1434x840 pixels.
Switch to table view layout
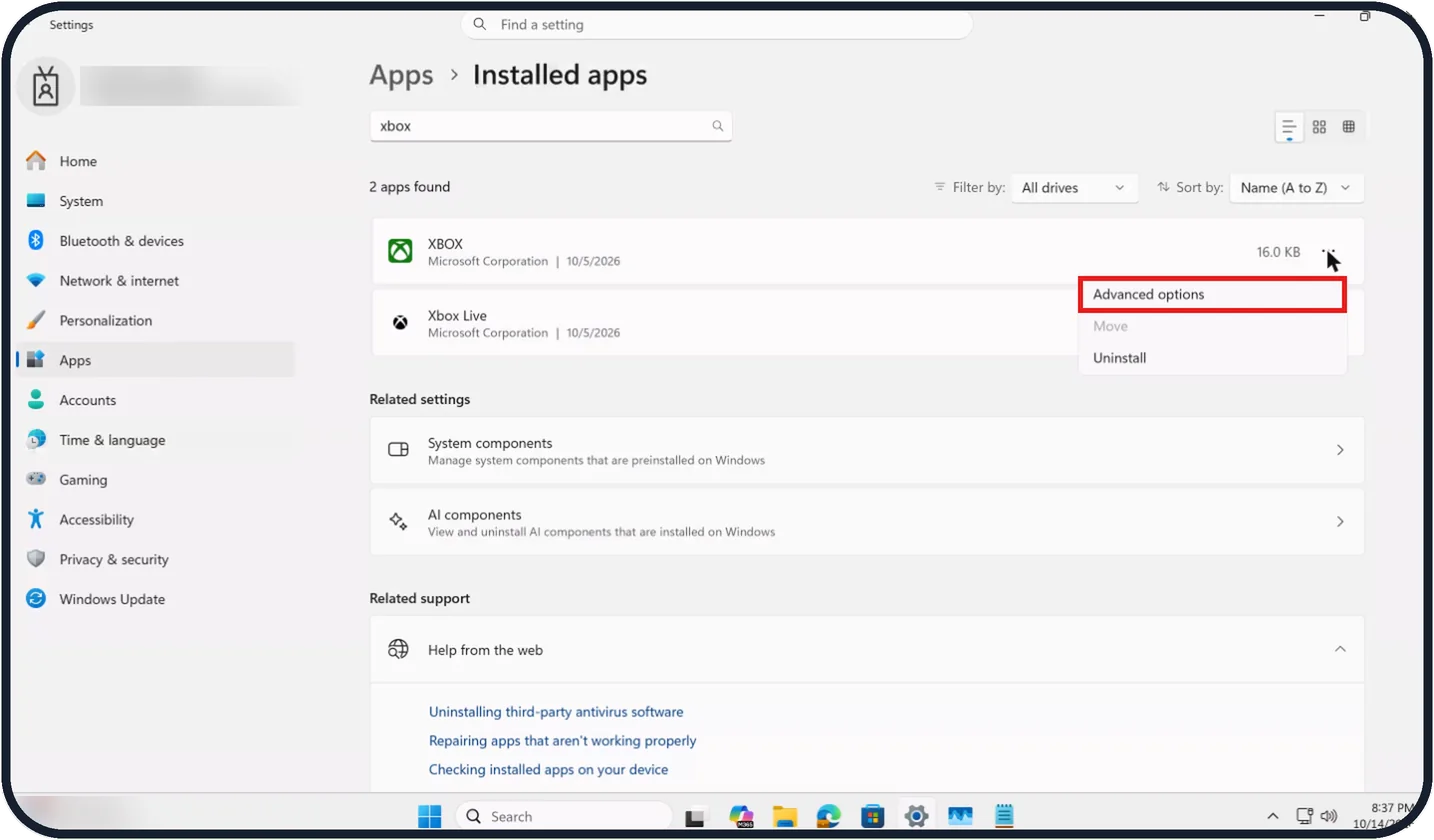(1348, 127)
